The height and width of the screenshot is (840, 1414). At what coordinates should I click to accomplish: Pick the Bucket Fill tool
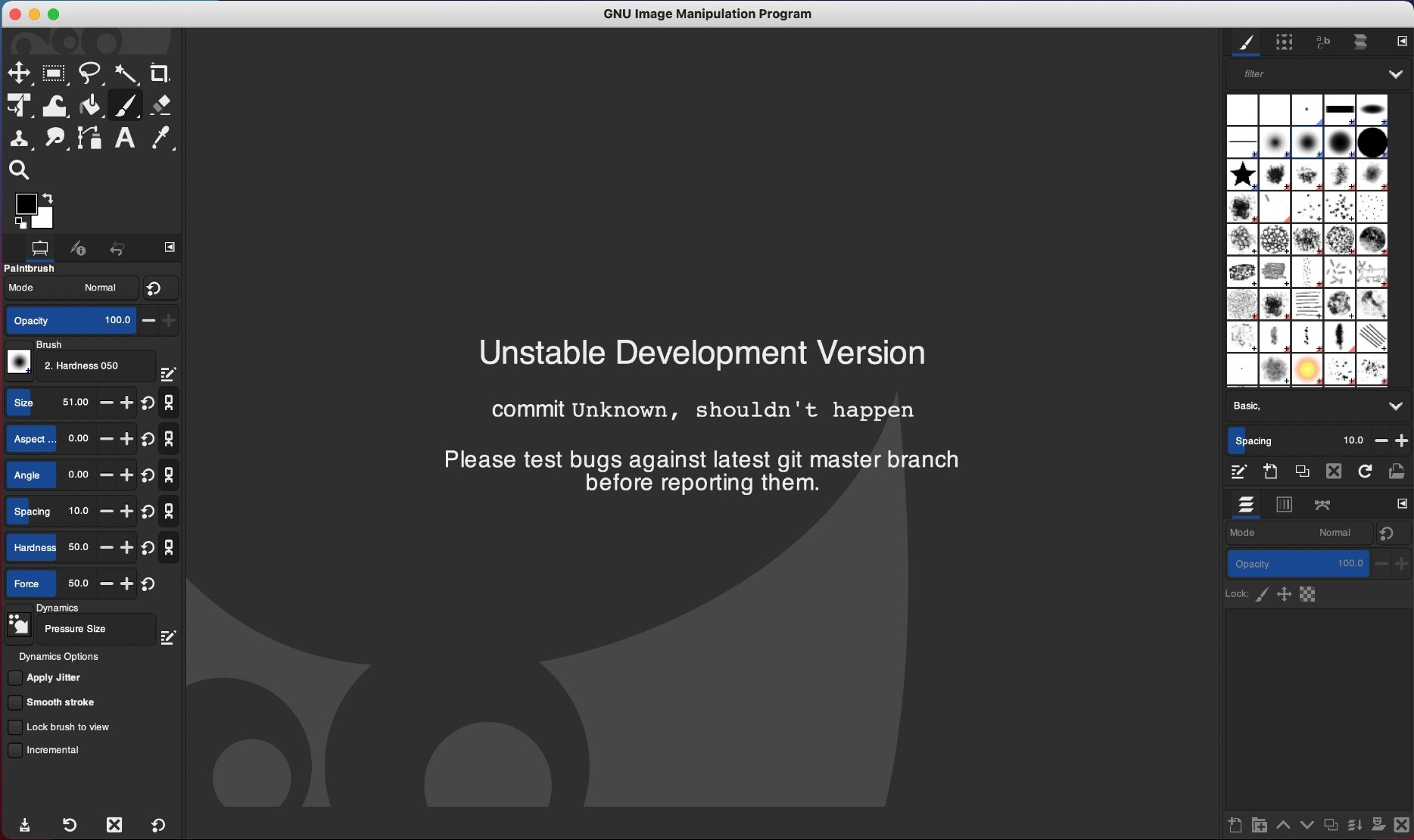(x=89, y=106)
